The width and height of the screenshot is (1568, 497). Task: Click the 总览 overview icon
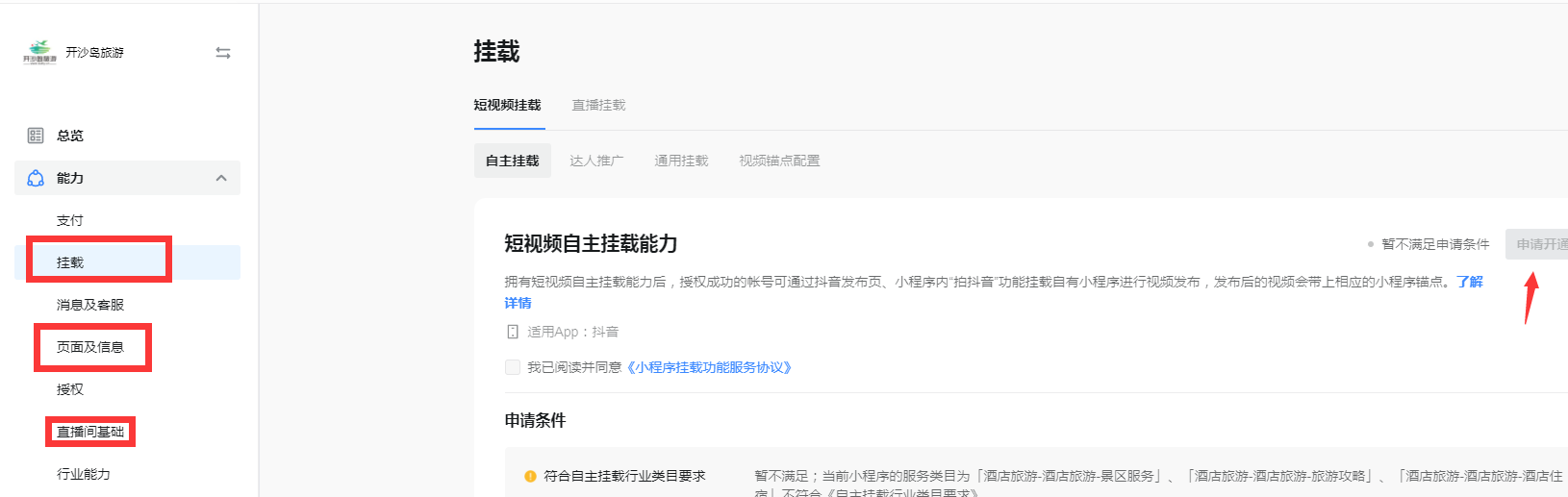[x=36, y=136]
